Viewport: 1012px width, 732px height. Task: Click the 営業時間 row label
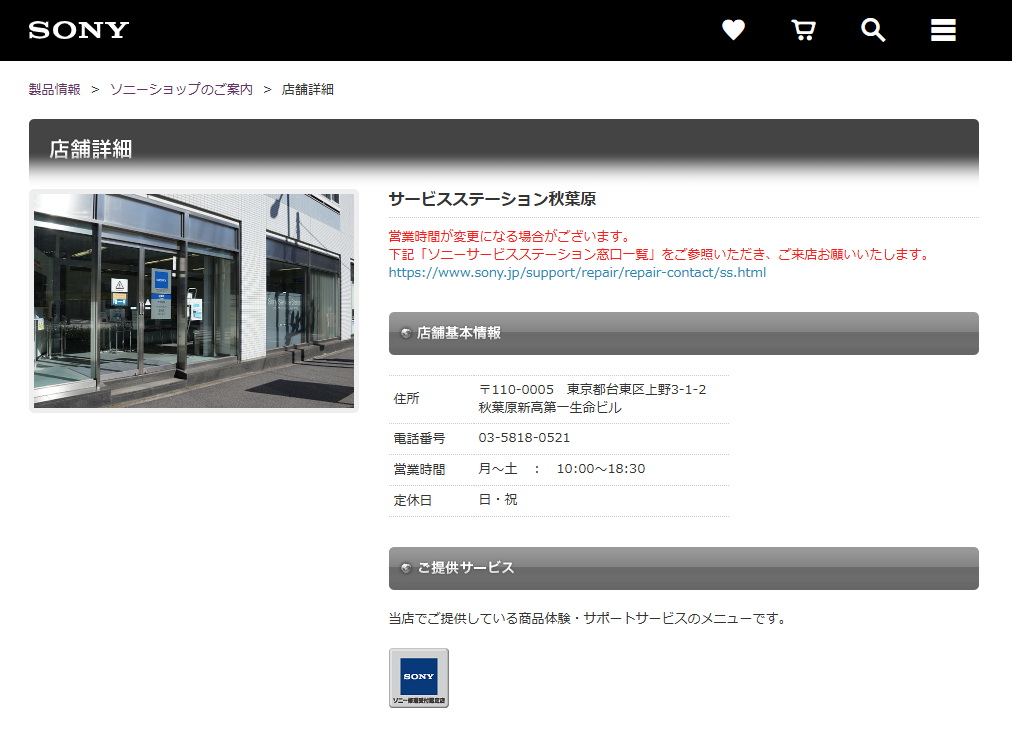point(420,470)
